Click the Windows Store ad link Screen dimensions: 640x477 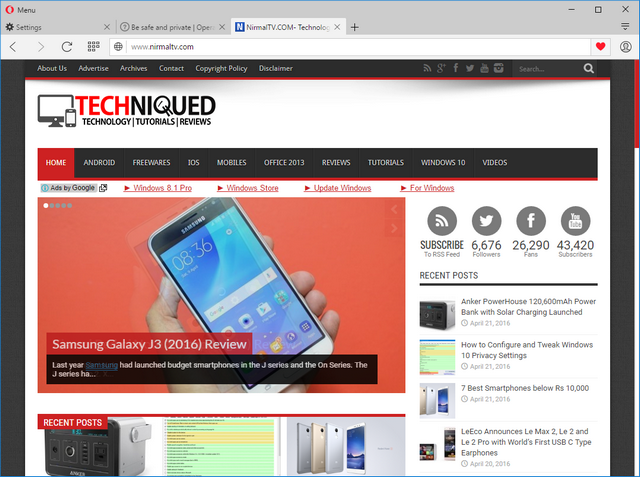pos(248,188)
